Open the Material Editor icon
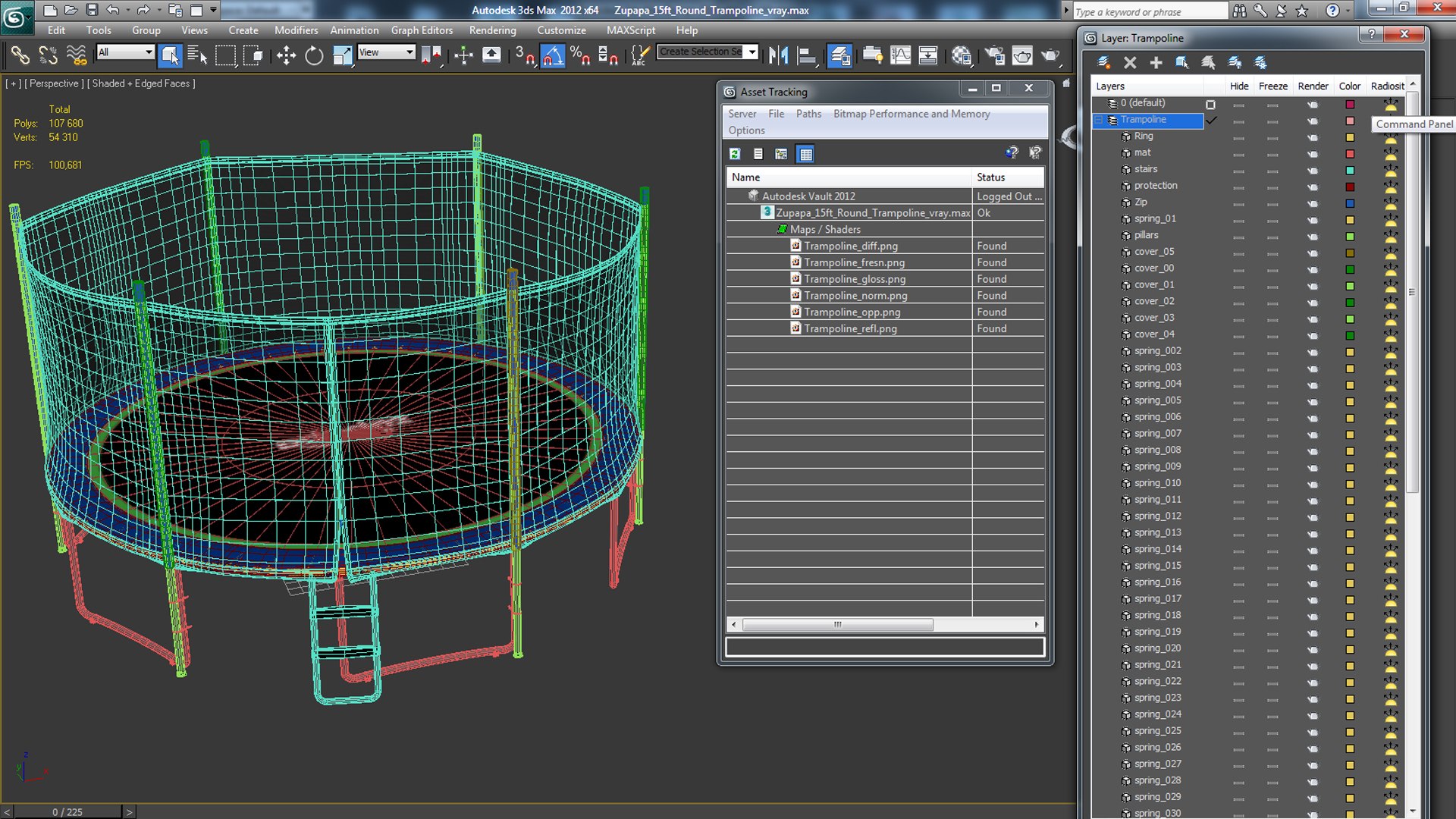Image resolution: width=1456 pixels, height=819 pixels. point(962,55)
